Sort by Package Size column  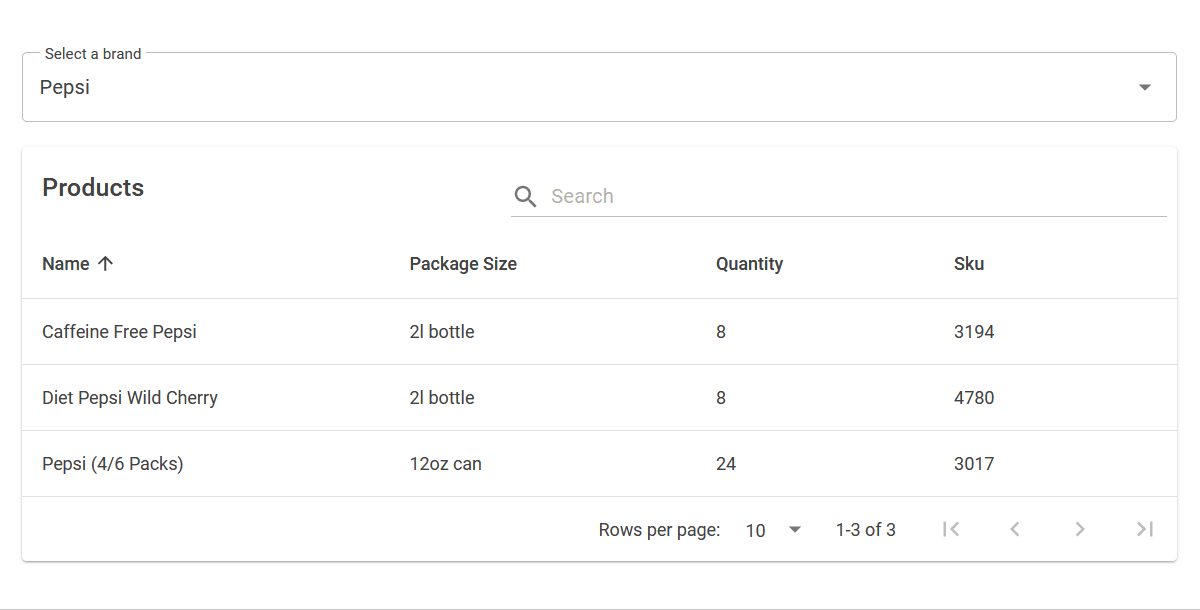[463, 264]
